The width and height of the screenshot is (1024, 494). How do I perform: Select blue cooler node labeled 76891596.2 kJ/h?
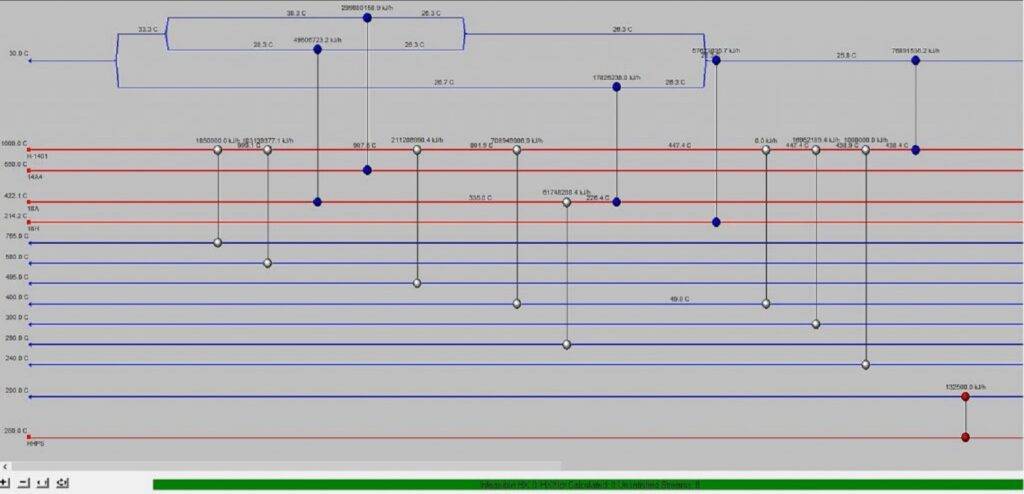[x=916, y=60]
